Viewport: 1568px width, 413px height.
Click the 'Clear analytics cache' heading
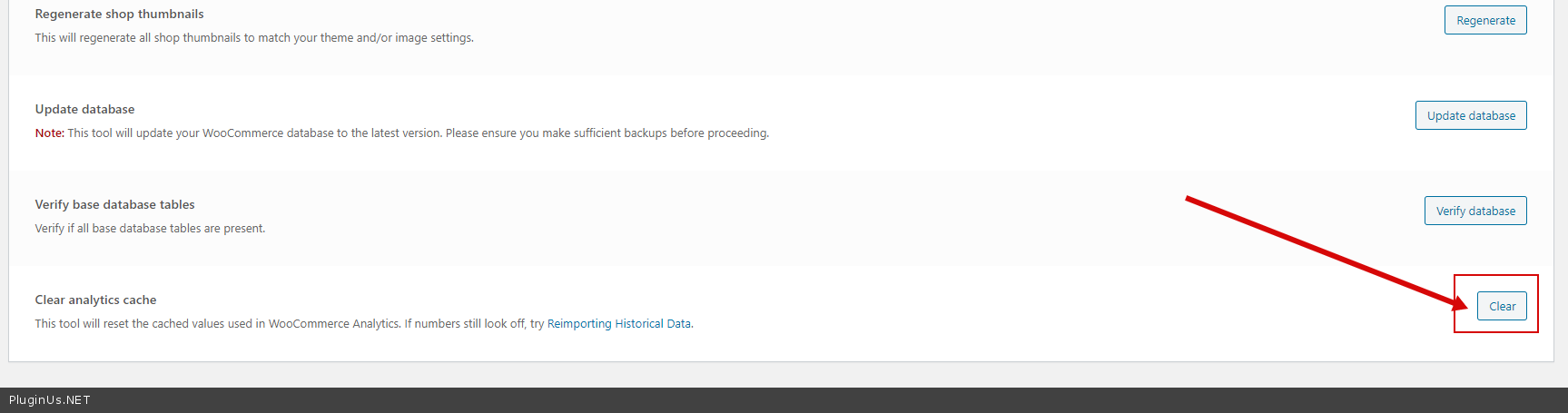(x=95, y=300)
